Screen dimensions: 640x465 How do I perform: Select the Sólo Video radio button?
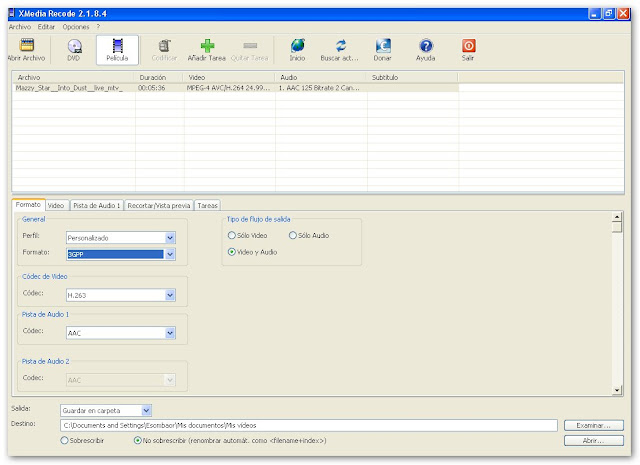pos(231,236)
